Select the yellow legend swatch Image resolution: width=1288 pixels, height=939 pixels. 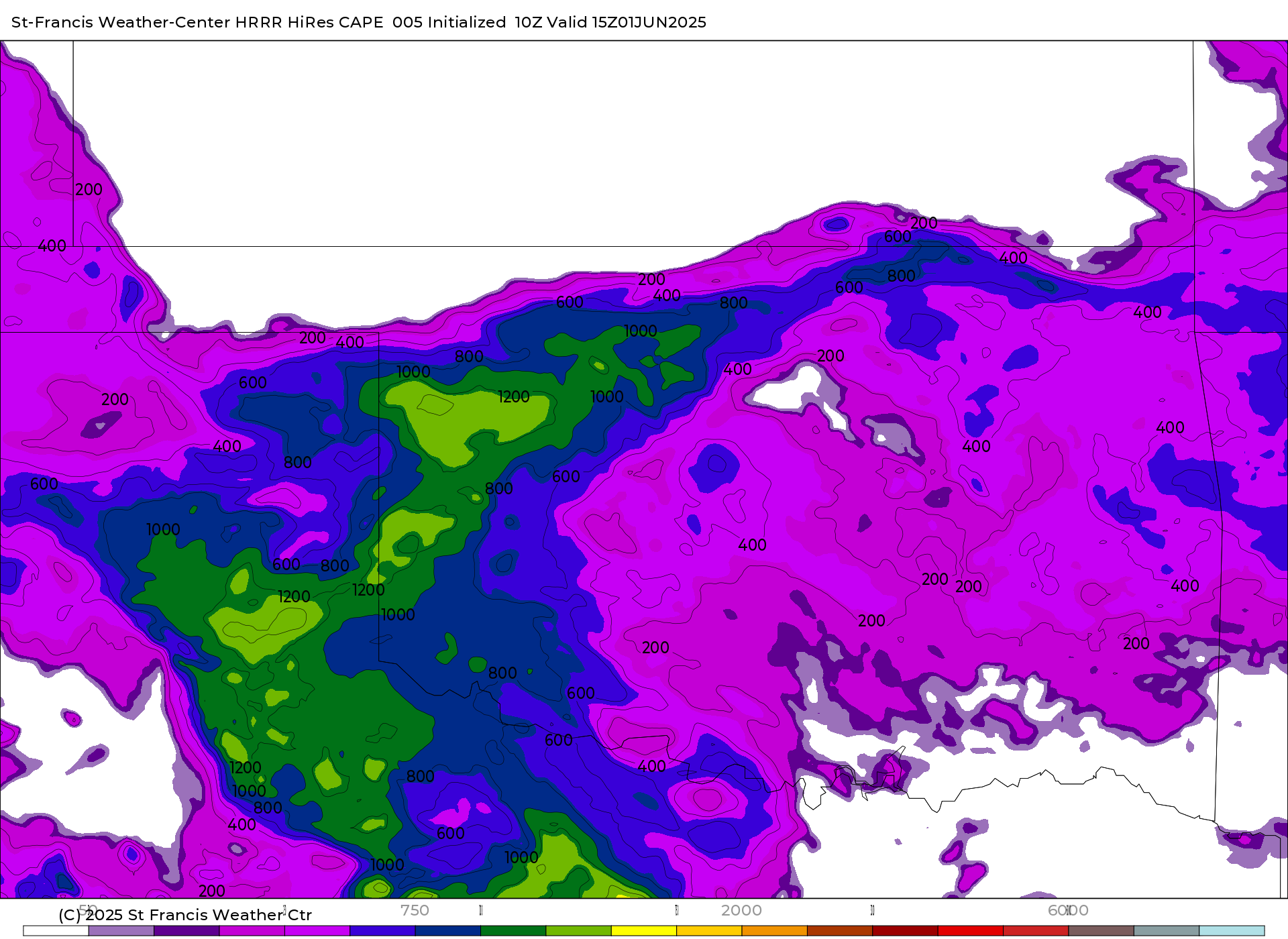tap(644, 931)
